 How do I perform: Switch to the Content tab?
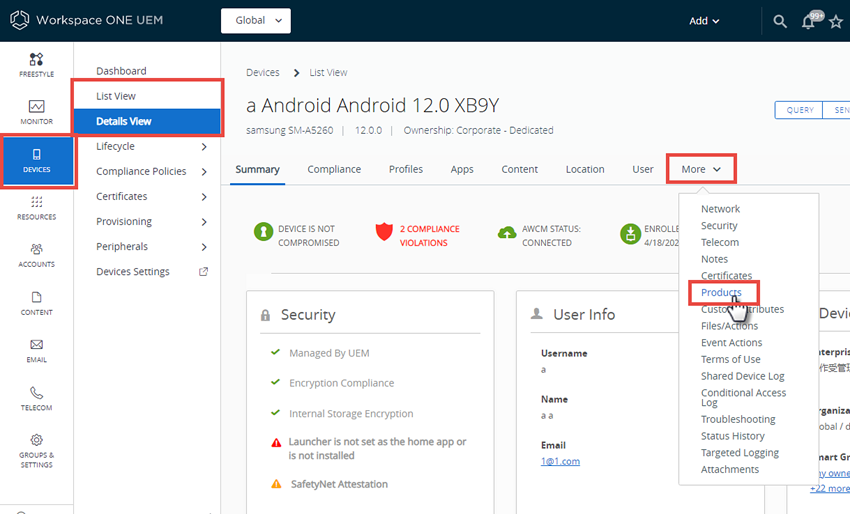[x=519, y=169]
